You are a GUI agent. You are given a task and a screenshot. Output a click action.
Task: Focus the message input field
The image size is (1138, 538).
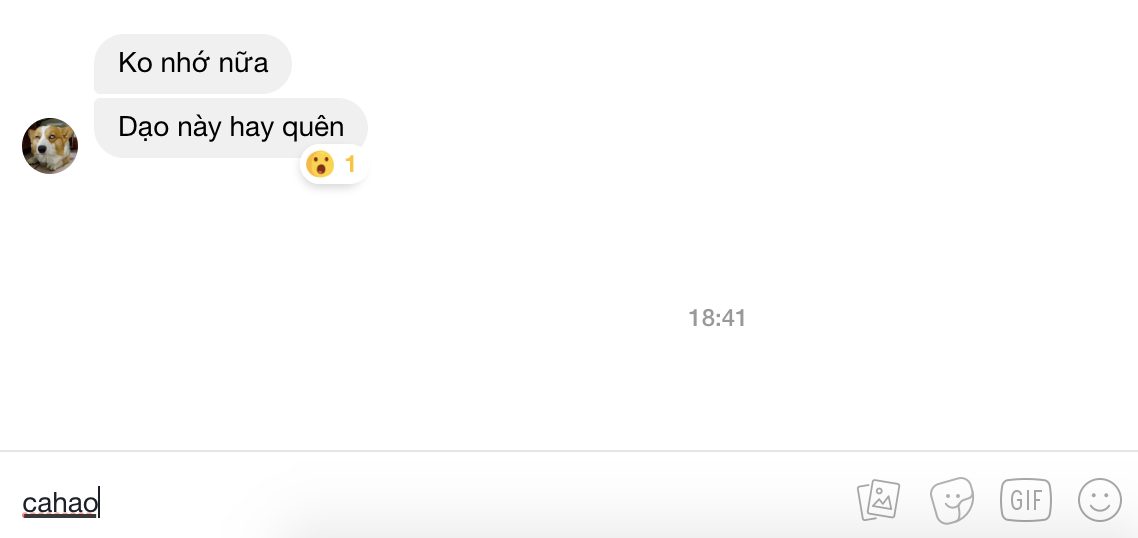(450, 502)
